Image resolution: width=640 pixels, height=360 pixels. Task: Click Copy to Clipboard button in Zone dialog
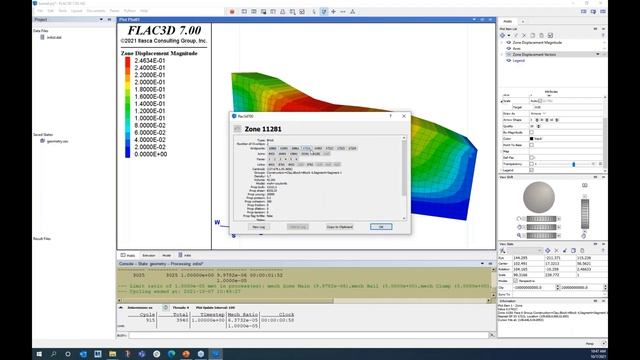point(340,227)
